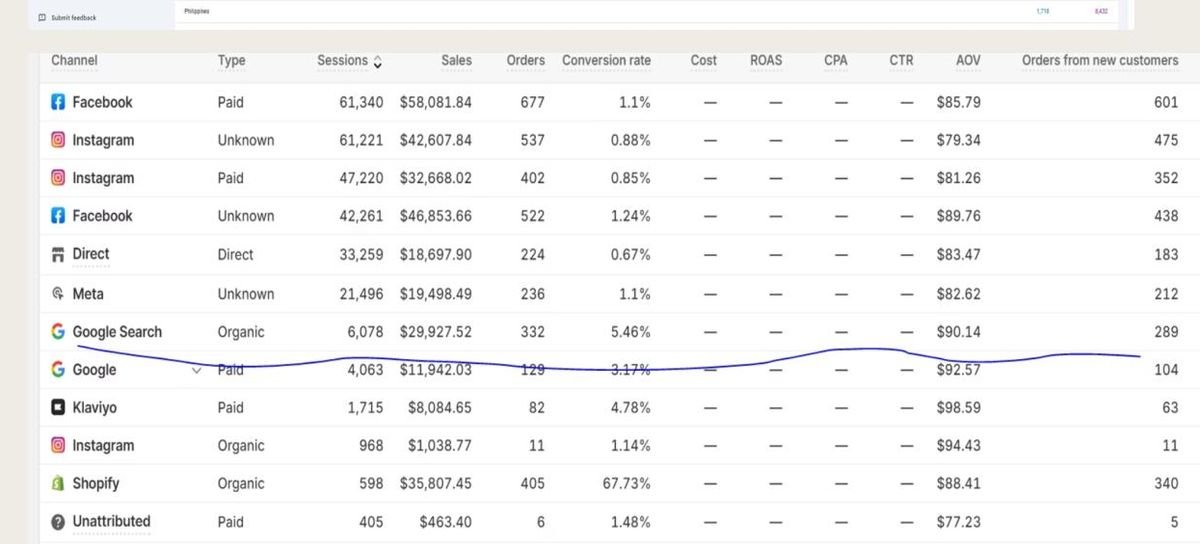1200x544 pixels.
Task: Select Type value Direct
Action: (x=235, y=254)
